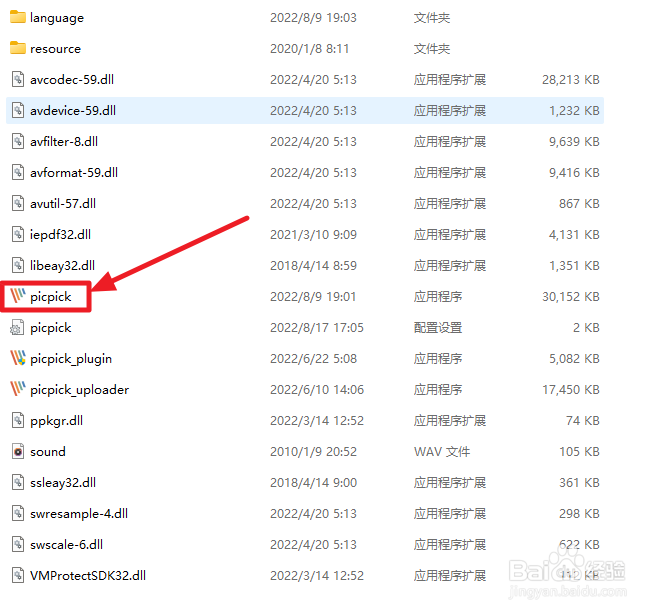The image size is (664, 615).
Task: Click the 5,082 KB size value
Action: point(574,358)
